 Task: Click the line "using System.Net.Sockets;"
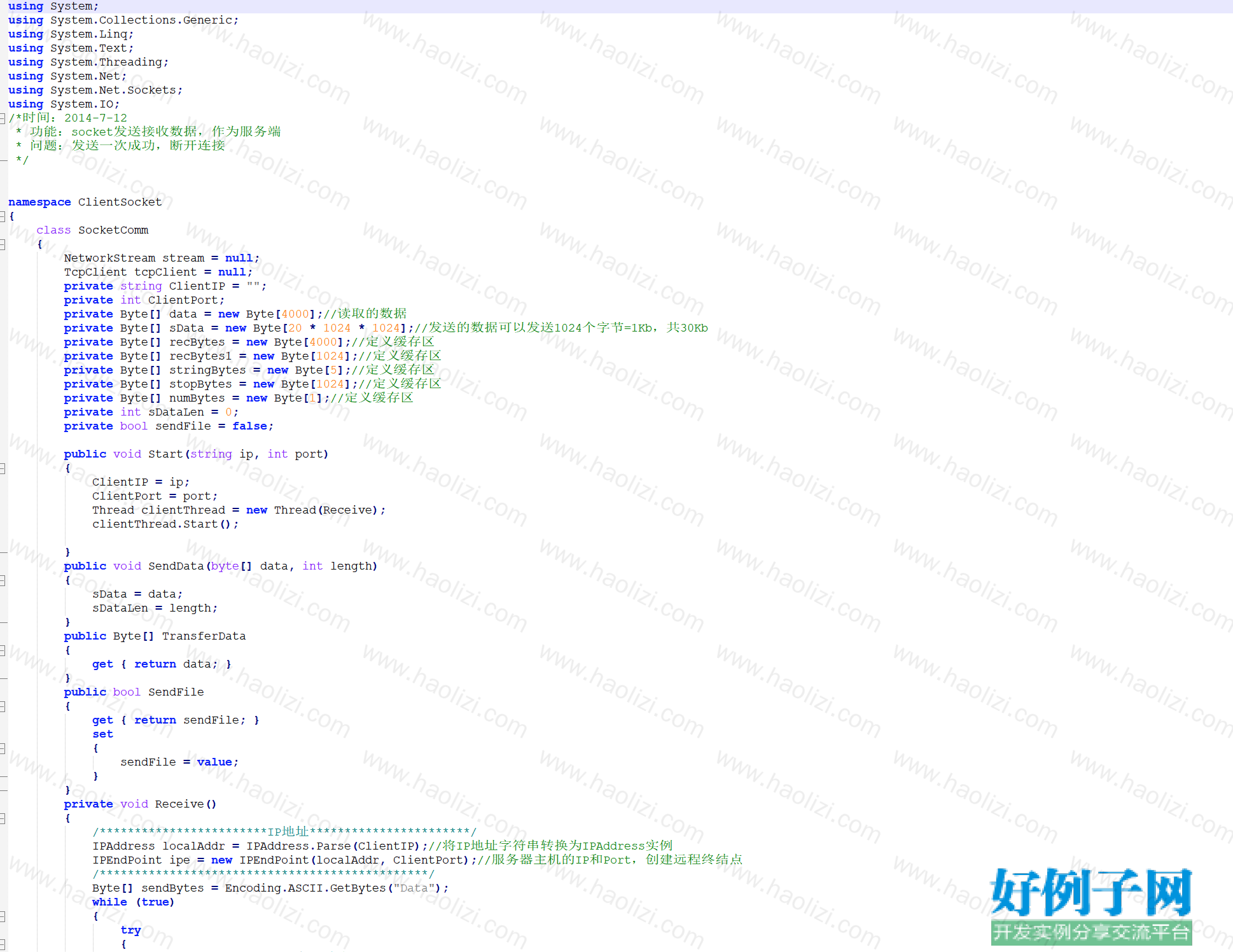point(95,90)
